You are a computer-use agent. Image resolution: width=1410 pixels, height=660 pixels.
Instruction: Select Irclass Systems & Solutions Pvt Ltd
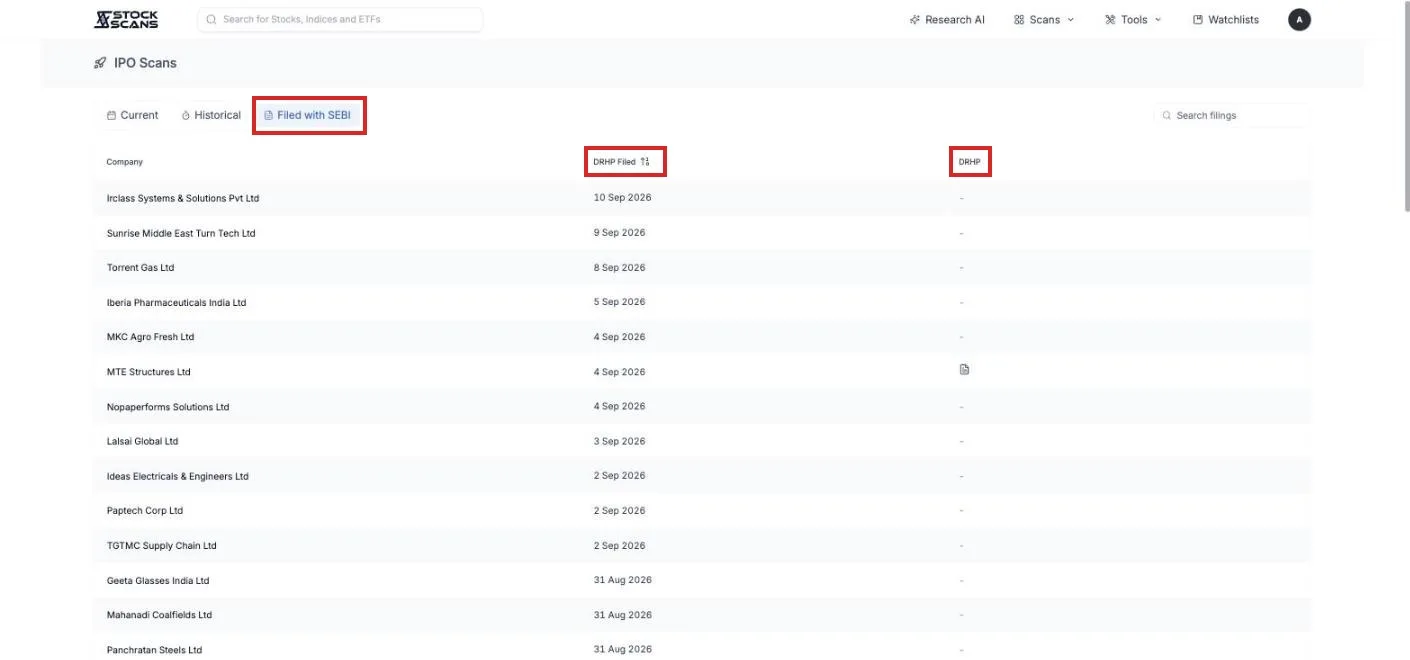tap(183, 198)
